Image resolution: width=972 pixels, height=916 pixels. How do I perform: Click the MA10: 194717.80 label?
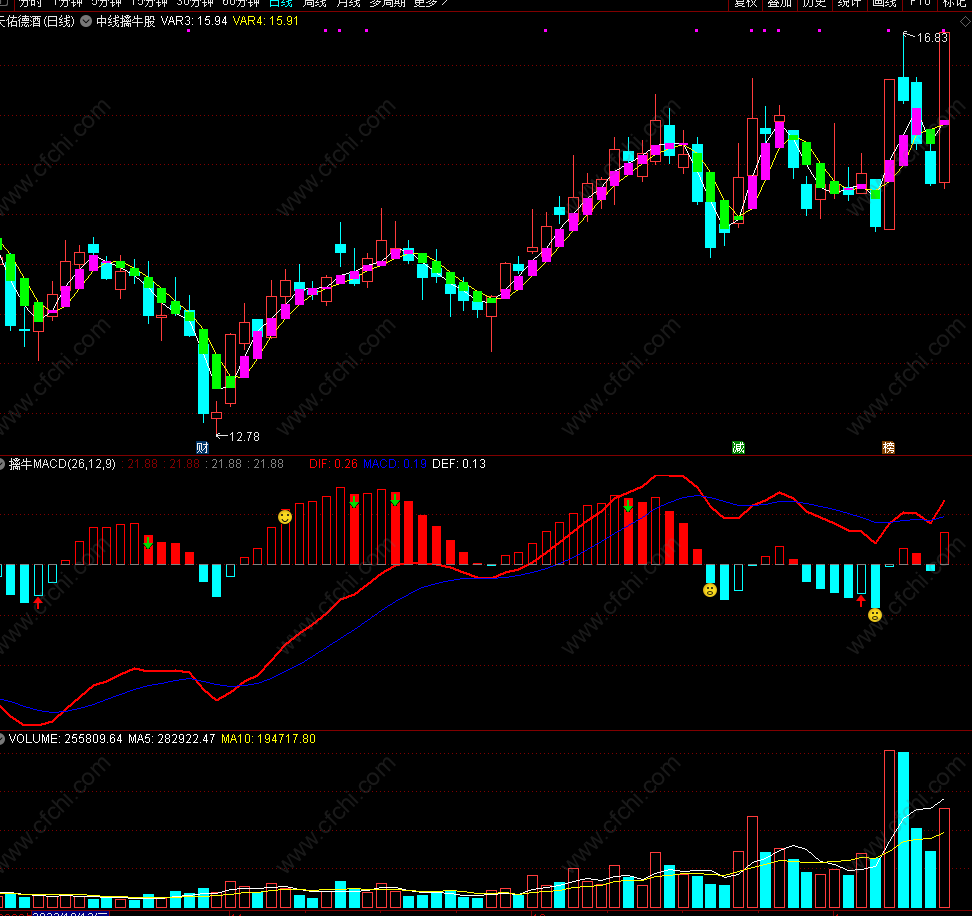(268, 739)
